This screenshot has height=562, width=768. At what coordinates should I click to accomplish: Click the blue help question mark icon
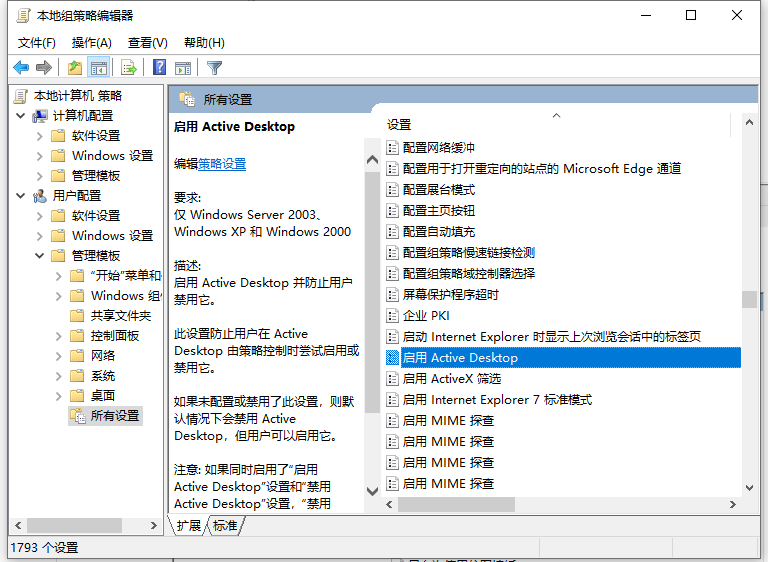click(159, 68)
